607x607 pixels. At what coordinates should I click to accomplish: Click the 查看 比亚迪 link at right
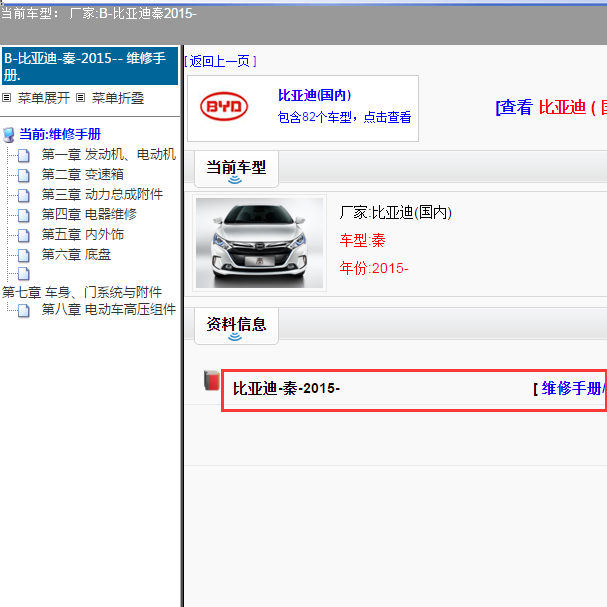pyautogui.click(x=551, y=107)
